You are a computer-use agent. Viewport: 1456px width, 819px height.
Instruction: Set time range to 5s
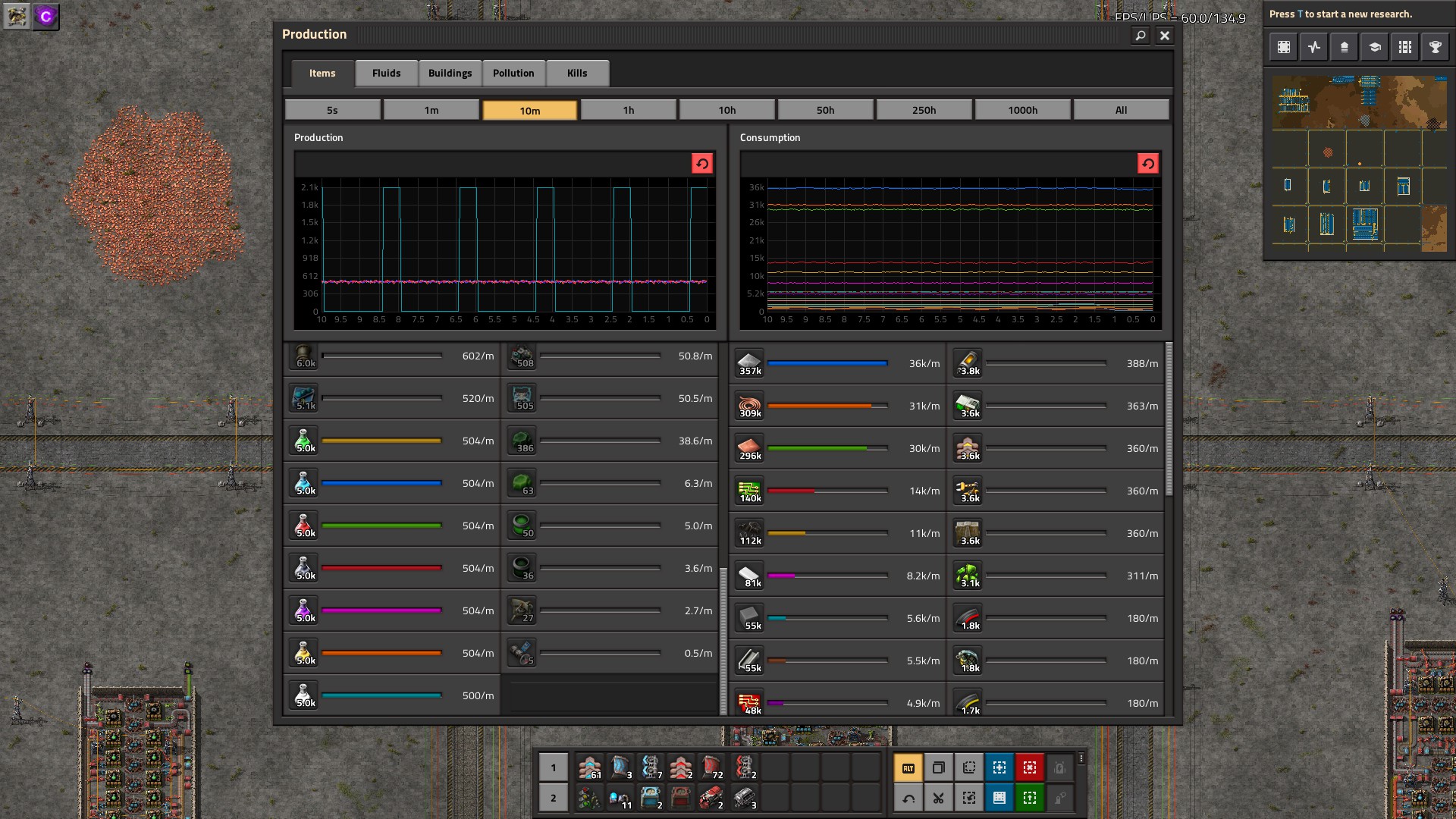tap(333, 110)
